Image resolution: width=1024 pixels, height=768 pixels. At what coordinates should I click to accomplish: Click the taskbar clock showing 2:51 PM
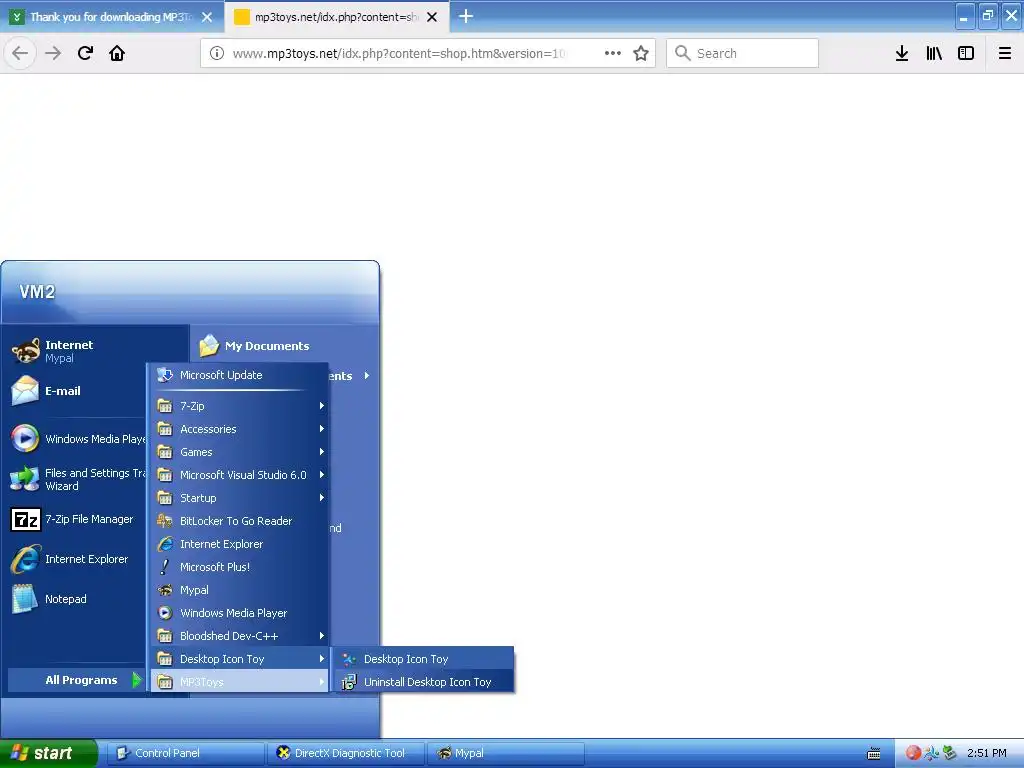(x=987, y=753)
